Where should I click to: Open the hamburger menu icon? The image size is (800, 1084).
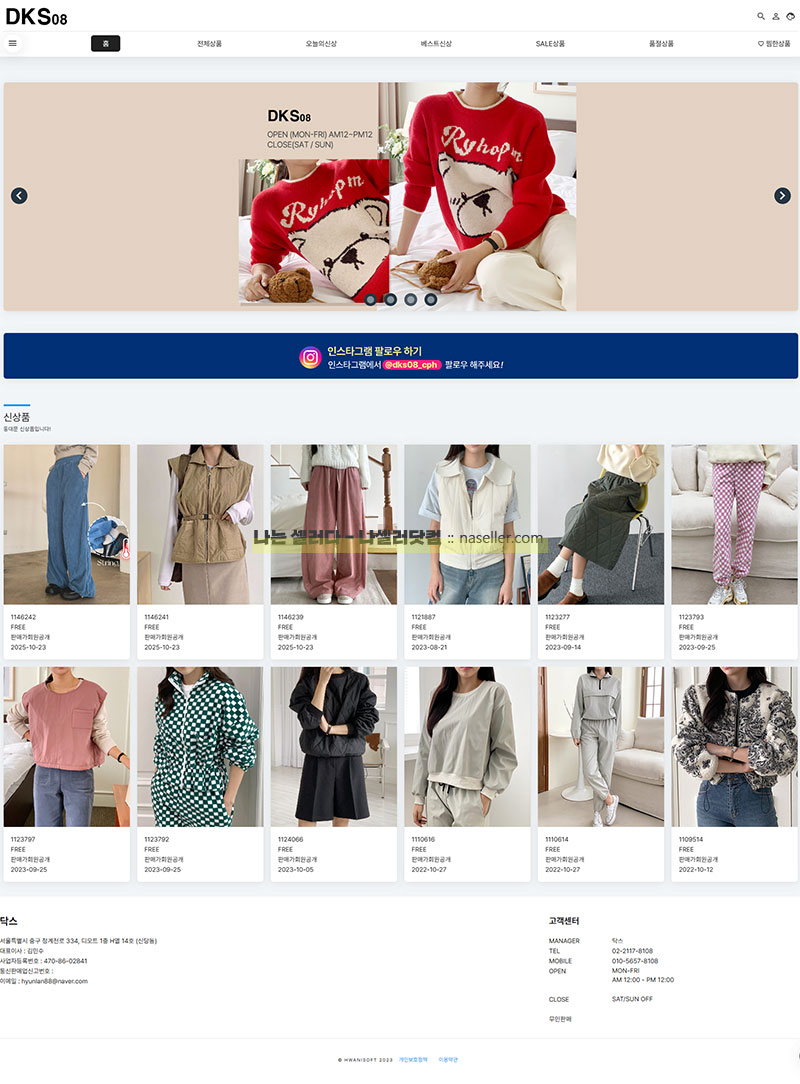click(x=12, y=44)
